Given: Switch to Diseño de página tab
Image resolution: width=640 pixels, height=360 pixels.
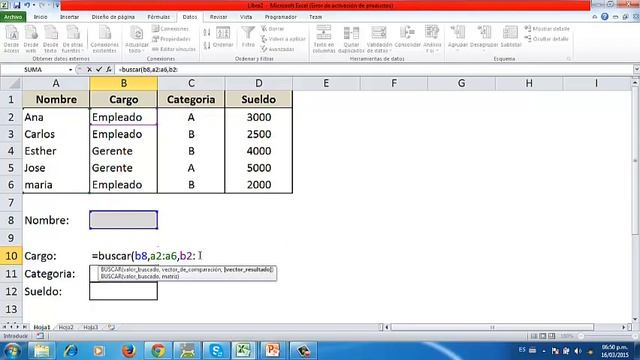Looking at the screenshot, I should pos(113,17).
